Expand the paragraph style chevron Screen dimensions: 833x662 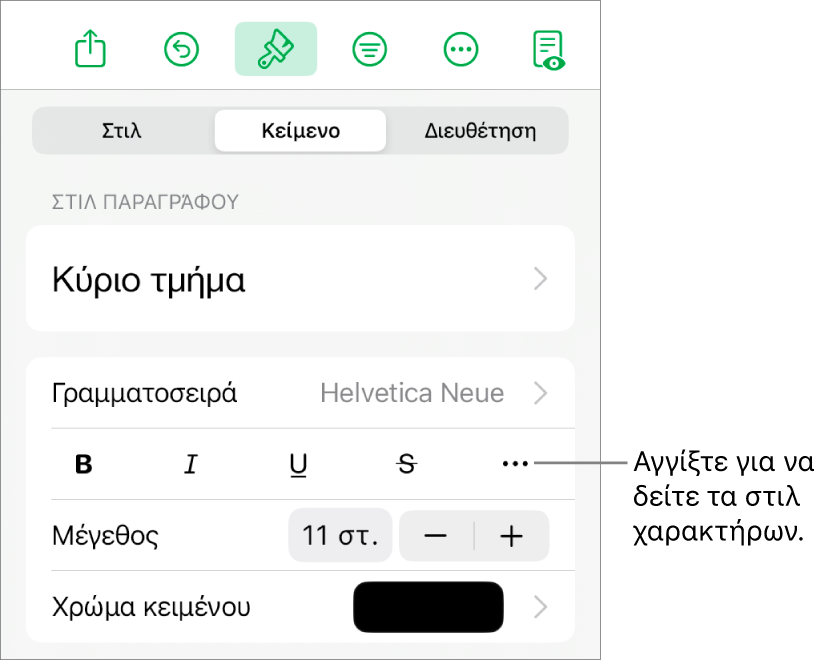540,278
